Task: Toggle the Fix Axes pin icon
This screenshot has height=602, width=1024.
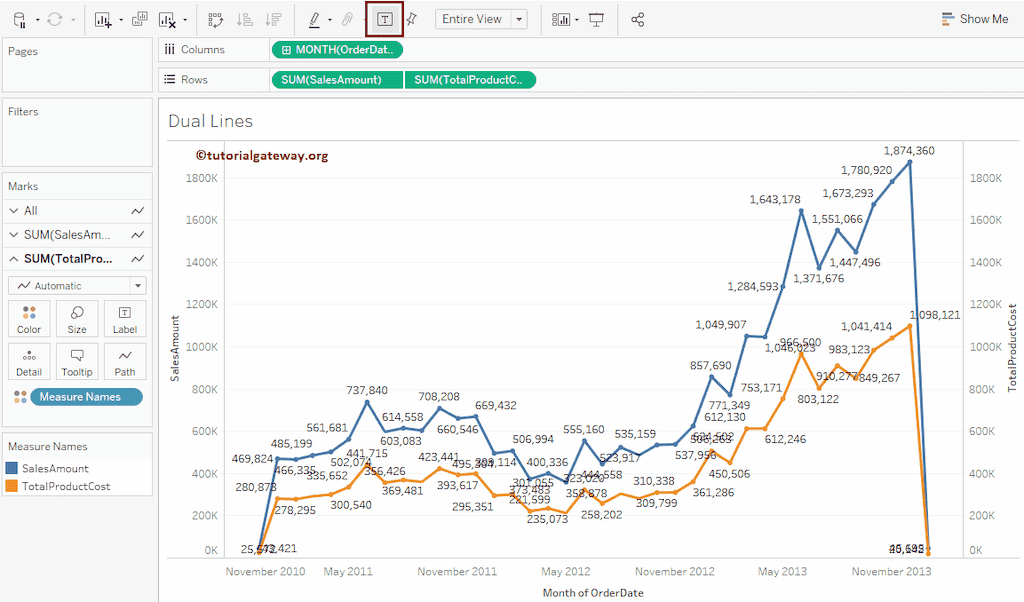Action: pos(412,19)
